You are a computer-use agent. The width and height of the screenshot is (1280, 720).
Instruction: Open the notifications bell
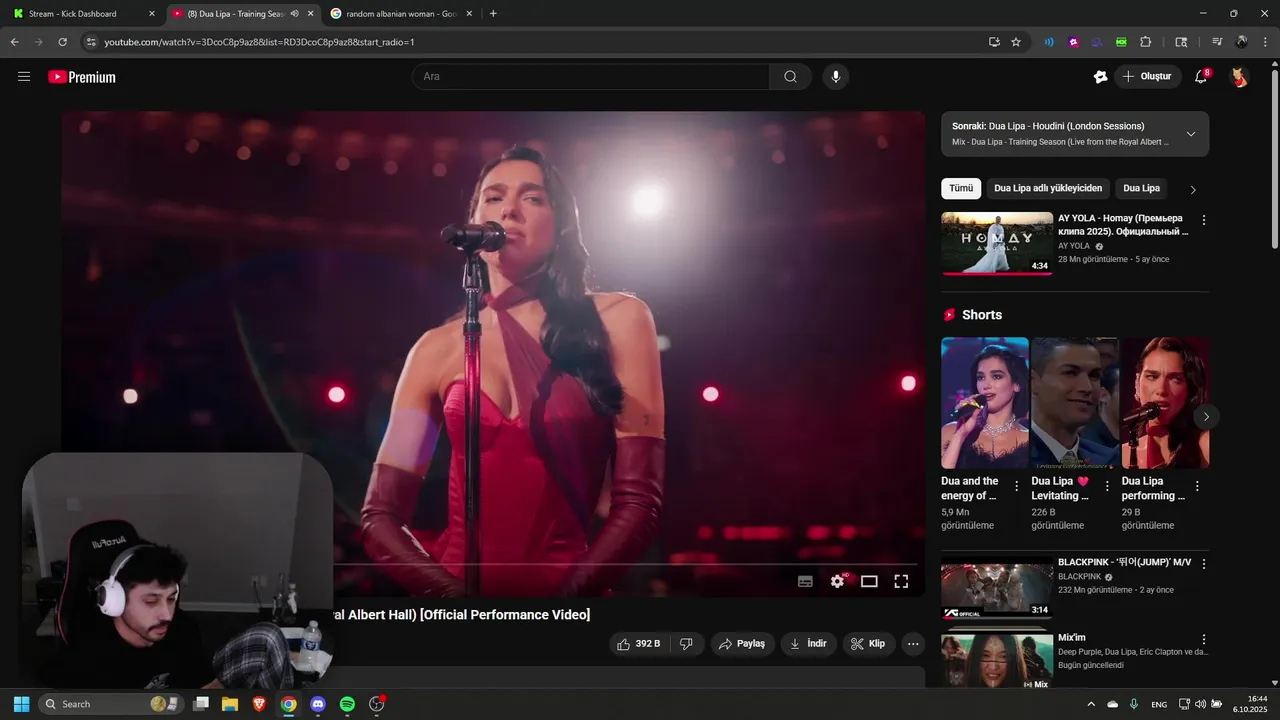pyautogui.click(x=1201, y=76)
